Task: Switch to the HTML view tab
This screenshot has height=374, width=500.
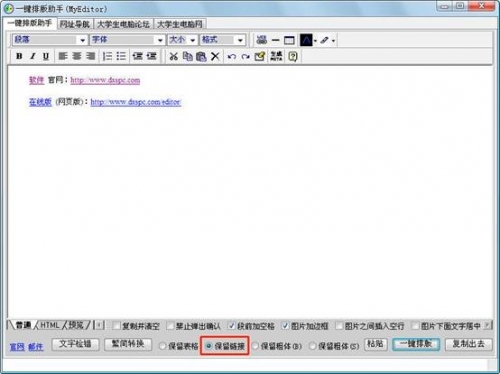Action: click(50, 325)
